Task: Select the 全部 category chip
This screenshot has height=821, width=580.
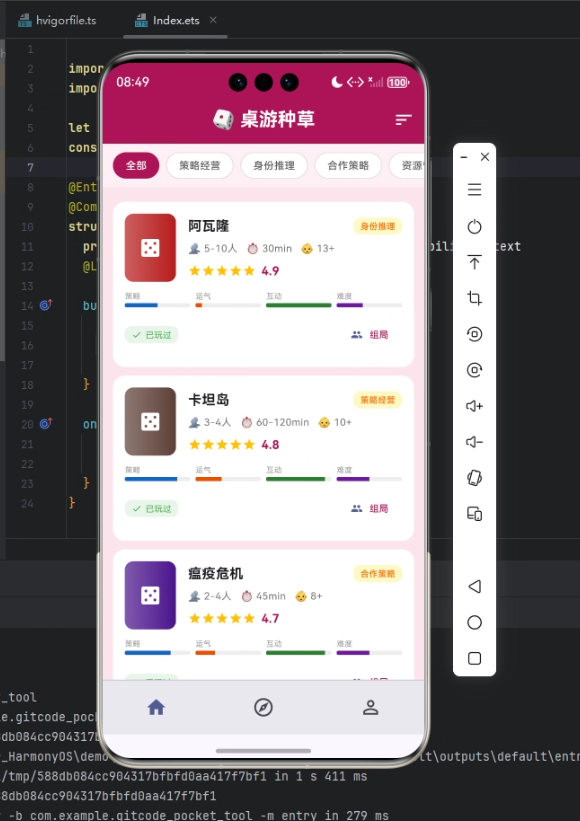Action: click(136, 165)
